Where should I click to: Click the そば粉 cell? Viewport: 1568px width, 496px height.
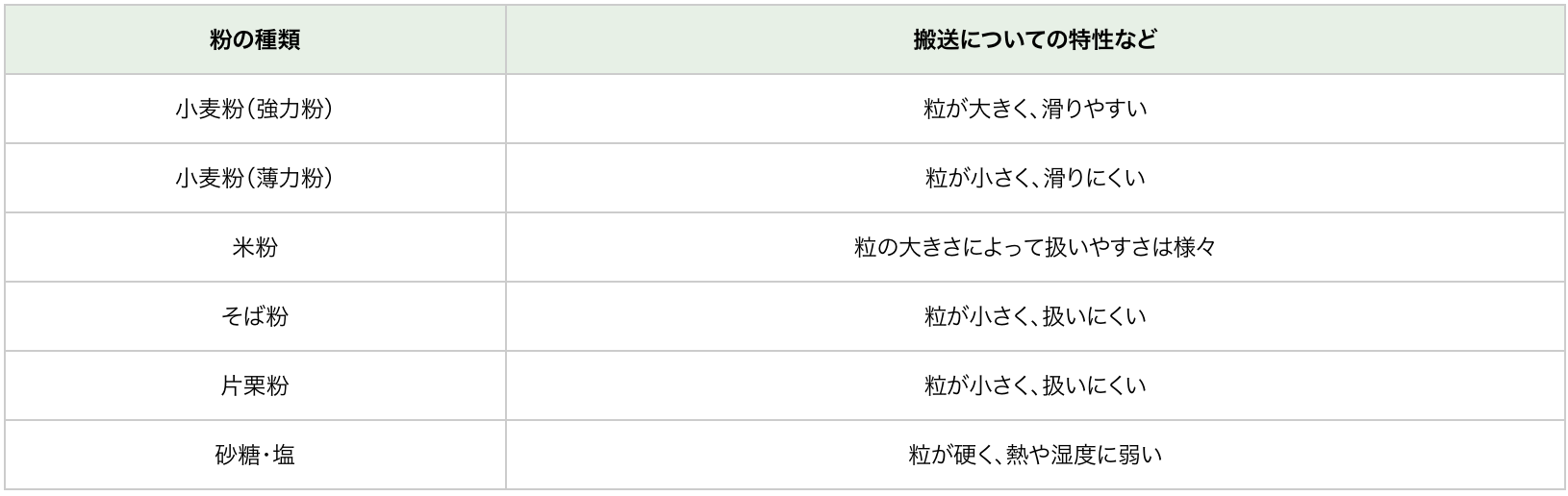coord(255,317)
